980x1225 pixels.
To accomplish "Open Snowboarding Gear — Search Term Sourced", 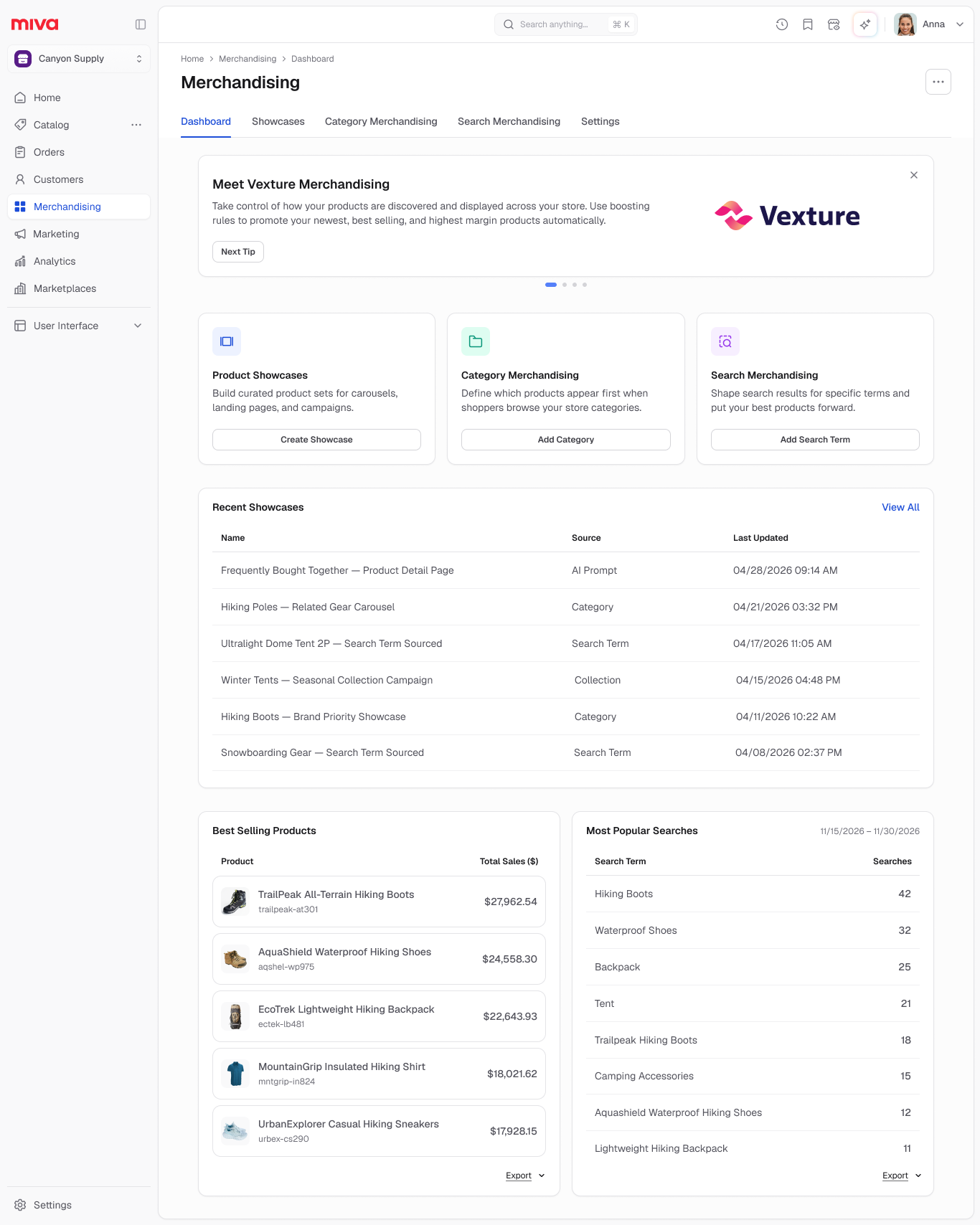I will [x=566, y=752].
